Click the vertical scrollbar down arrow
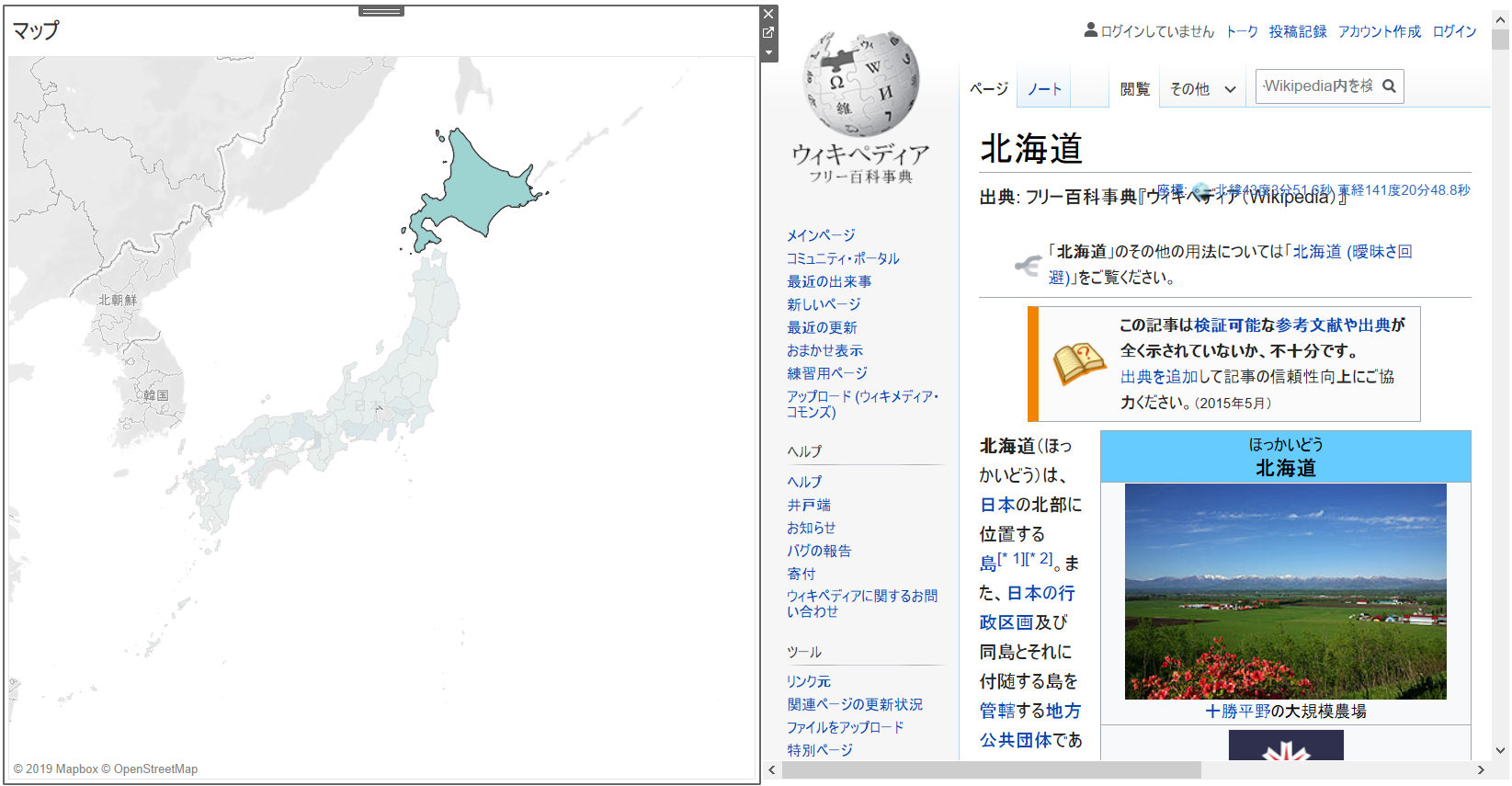This screenshot has height=786, width=1512. point(1500,750)
